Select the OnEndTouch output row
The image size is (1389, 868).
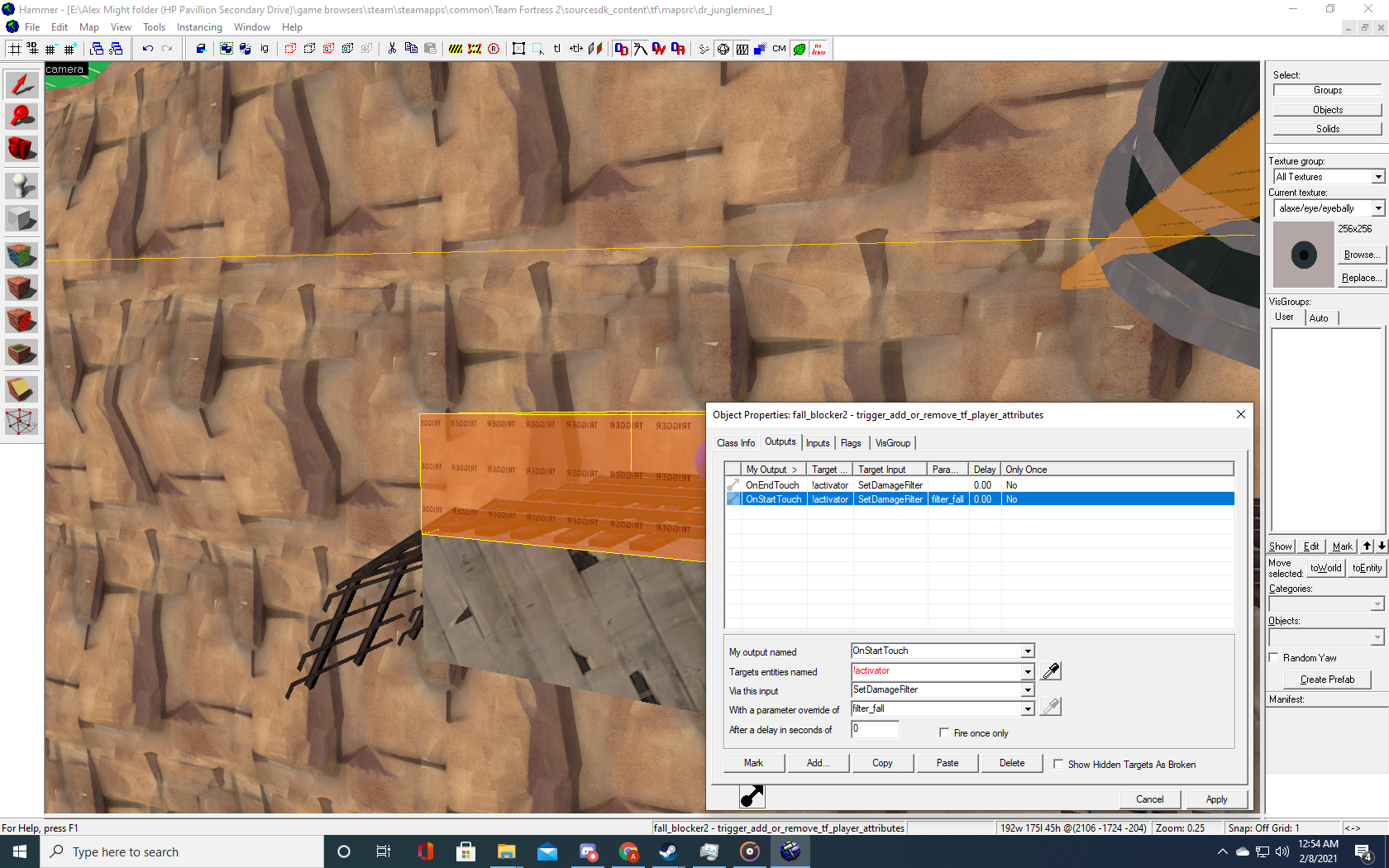tap(980, 485)
